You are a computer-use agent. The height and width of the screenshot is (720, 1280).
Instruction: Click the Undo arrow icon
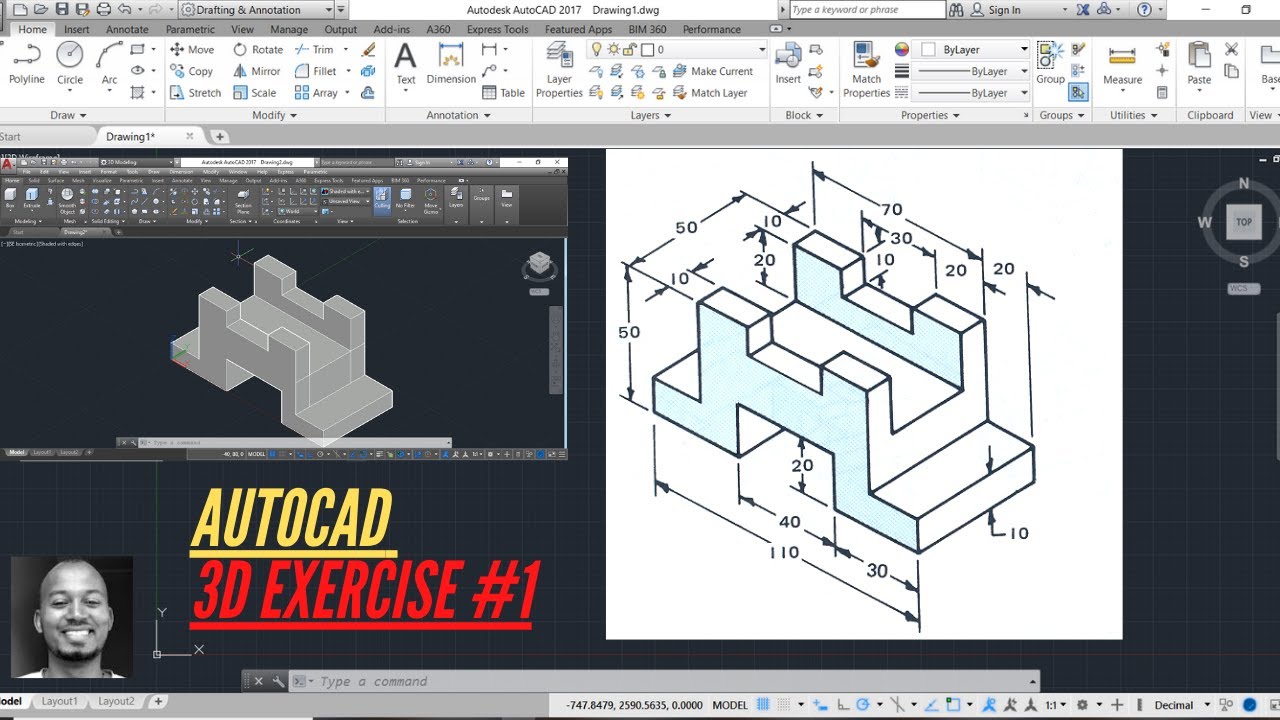tap(125, 10)
